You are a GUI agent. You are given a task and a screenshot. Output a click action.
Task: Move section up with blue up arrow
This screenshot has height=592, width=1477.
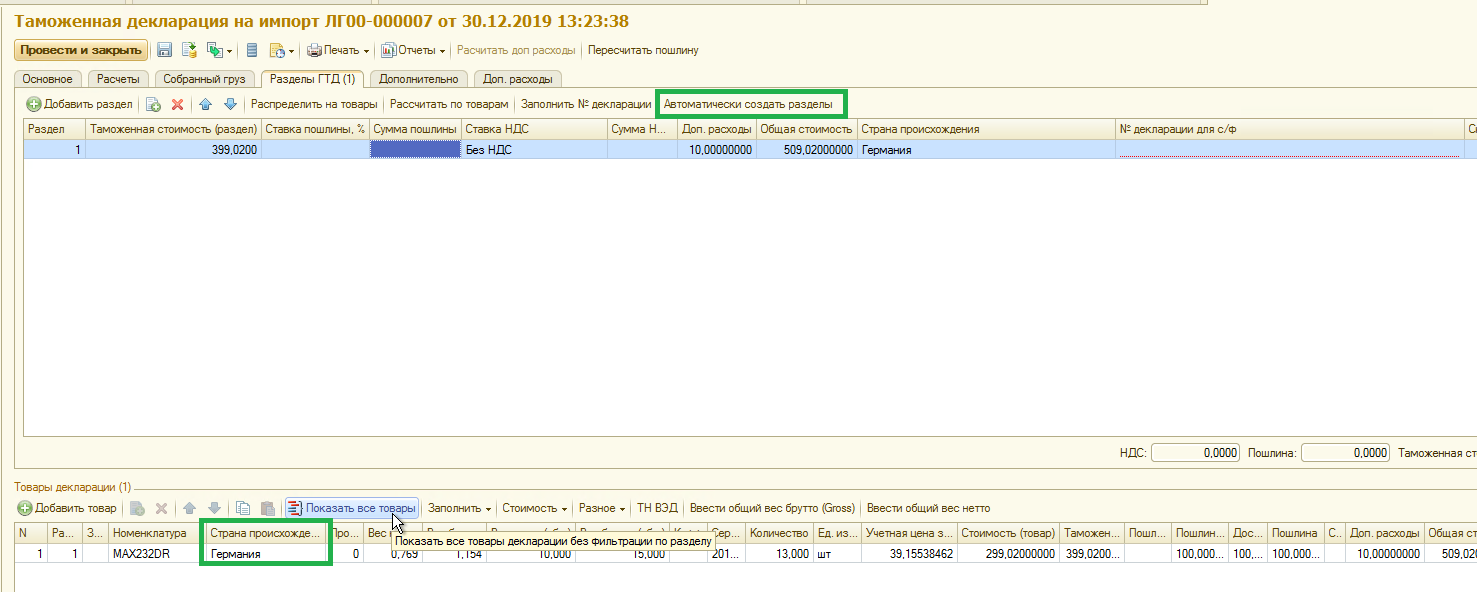click(x=206, y=104)
